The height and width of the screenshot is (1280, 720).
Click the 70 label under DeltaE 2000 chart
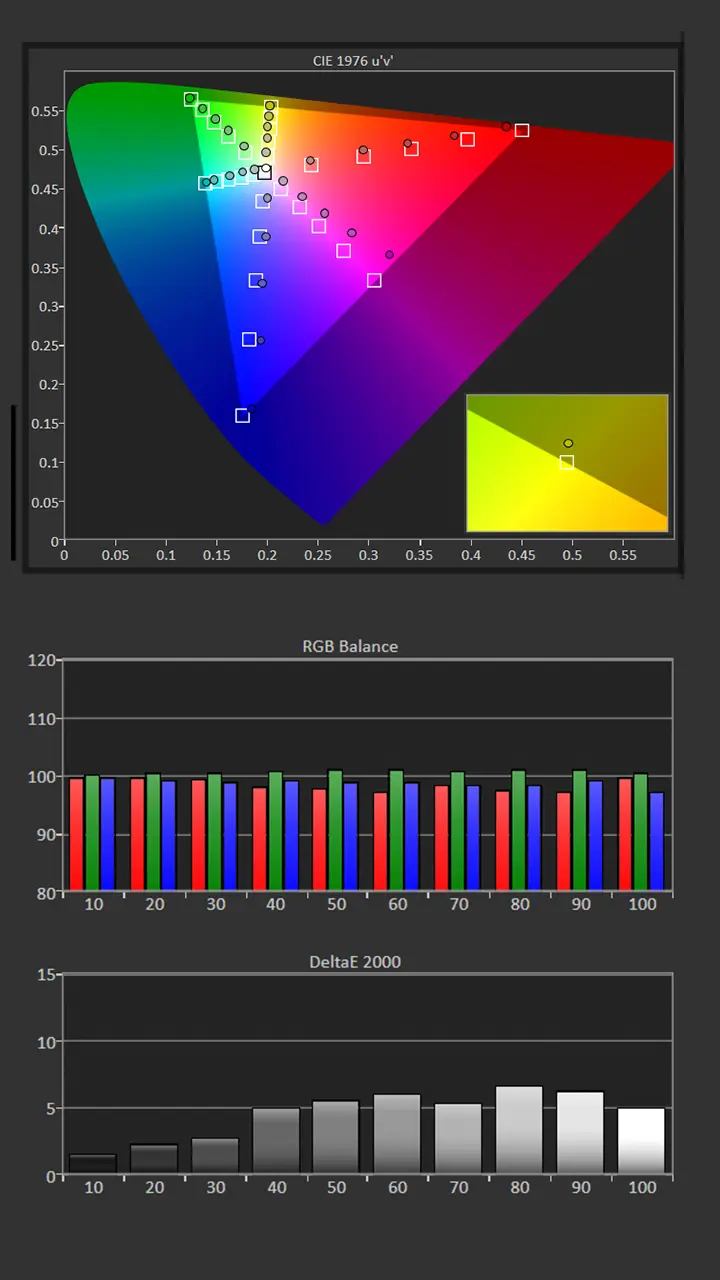click(459, 1187)
